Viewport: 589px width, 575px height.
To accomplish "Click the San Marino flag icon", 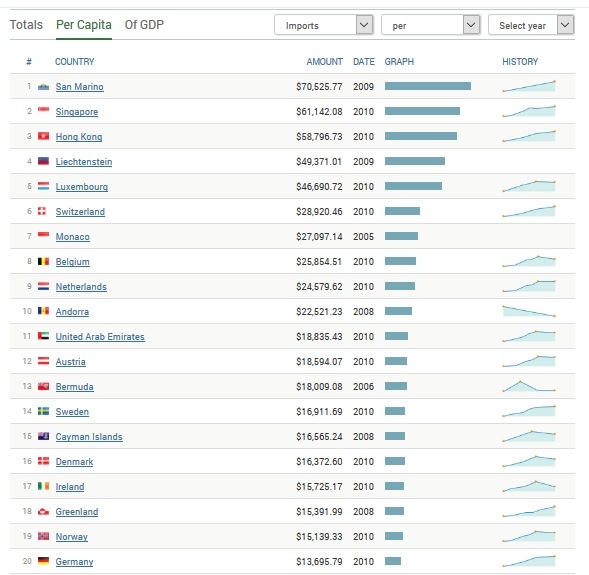I will (44, 86).
